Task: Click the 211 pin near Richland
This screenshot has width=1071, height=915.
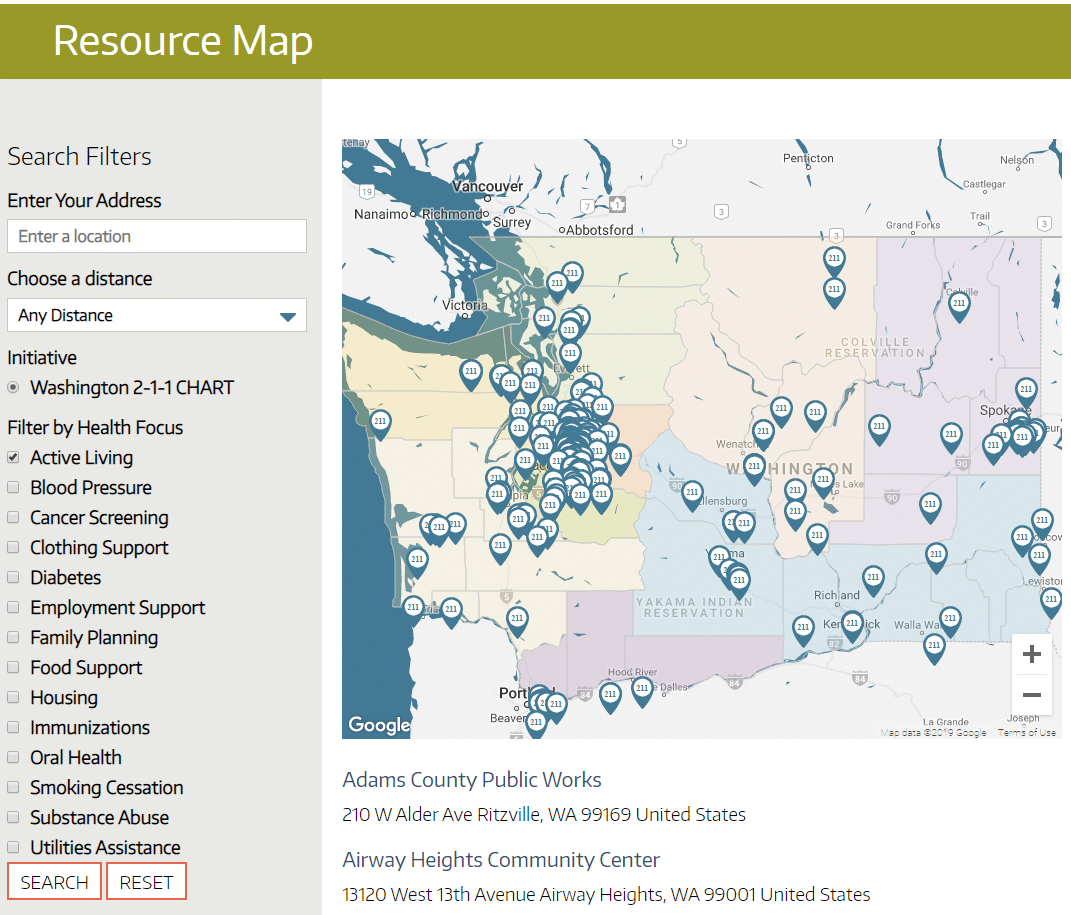Action: pyautogui.click(x=873, y=580)
